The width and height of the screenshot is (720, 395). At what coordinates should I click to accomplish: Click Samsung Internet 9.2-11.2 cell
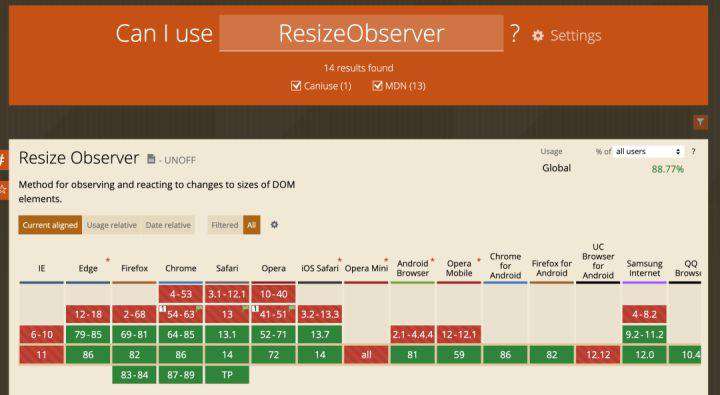click(x=645, y=334)
